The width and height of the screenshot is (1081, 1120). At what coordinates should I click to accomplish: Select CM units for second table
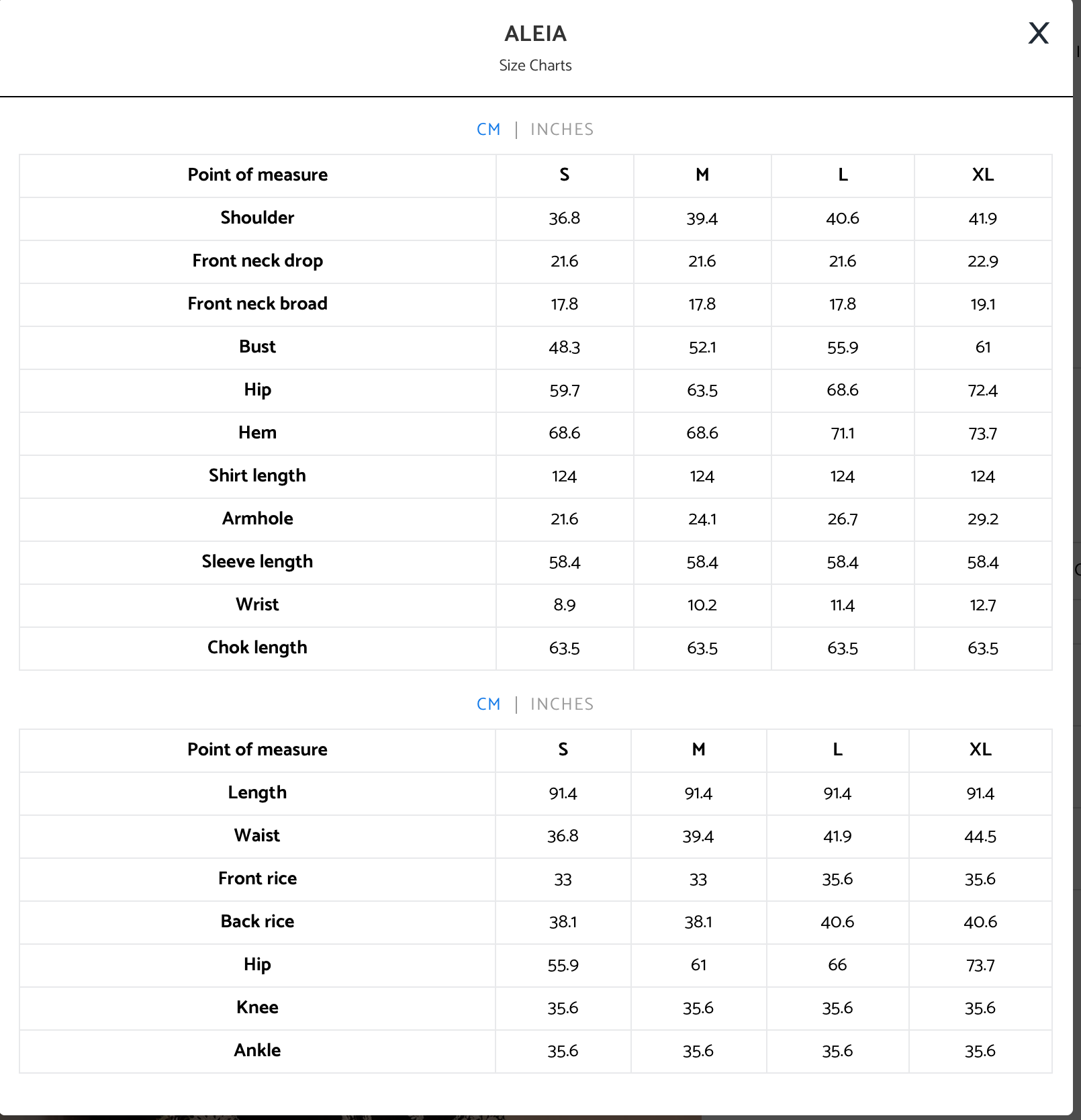click(x=489, y=704)
